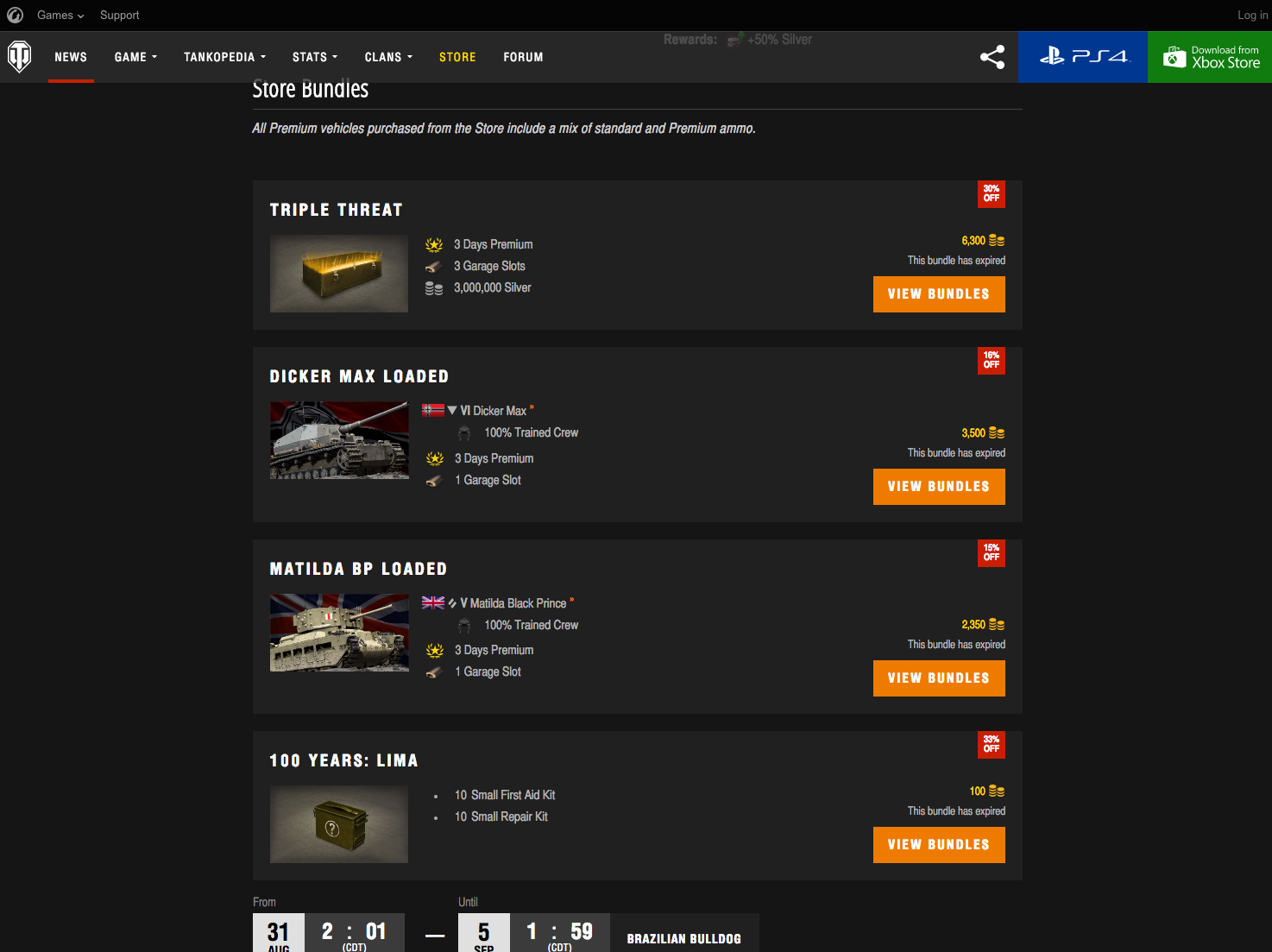Click gold coins icon next to 100 price
Screen dimensions: 1272x952
click(997, 791)
